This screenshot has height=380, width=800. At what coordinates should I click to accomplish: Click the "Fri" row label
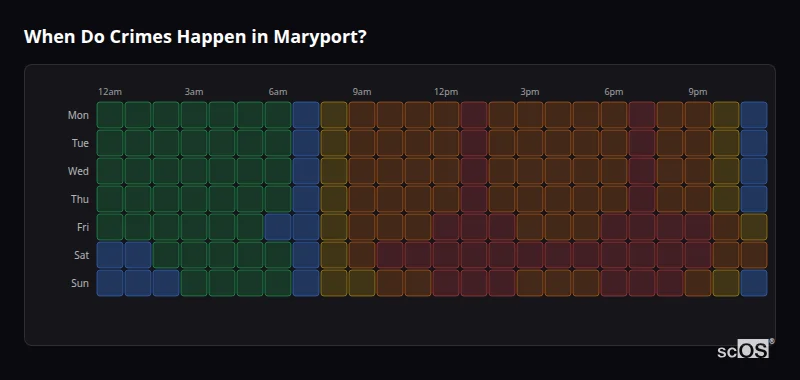(83, 227)
